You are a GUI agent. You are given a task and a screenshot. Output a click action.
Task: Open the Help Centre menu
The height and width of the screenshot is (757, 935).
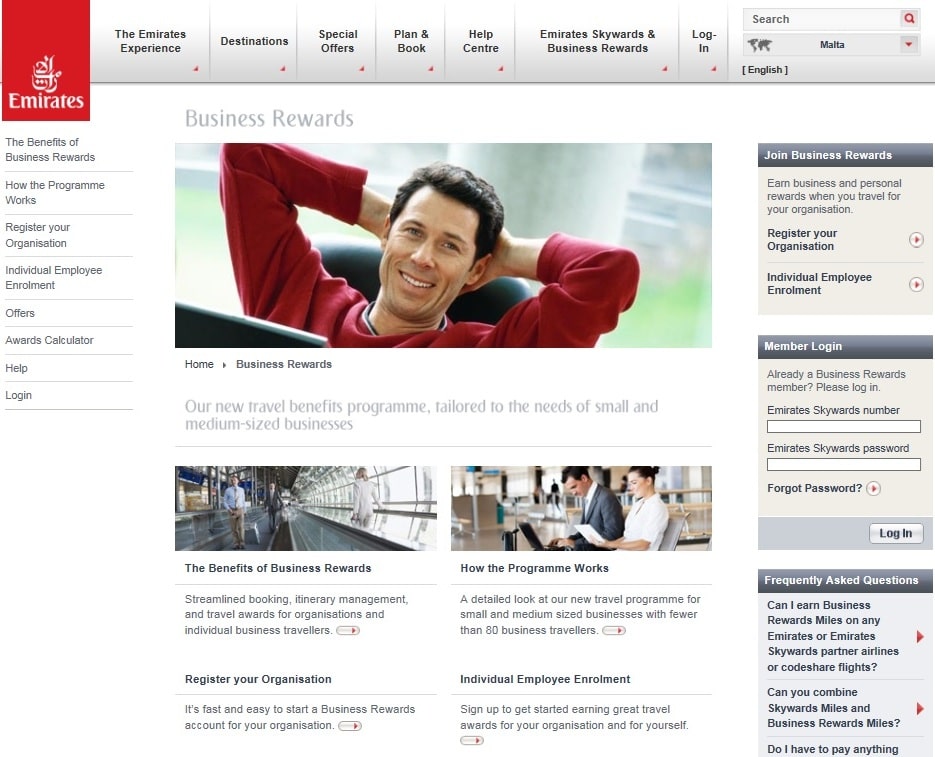pos(480,41)
